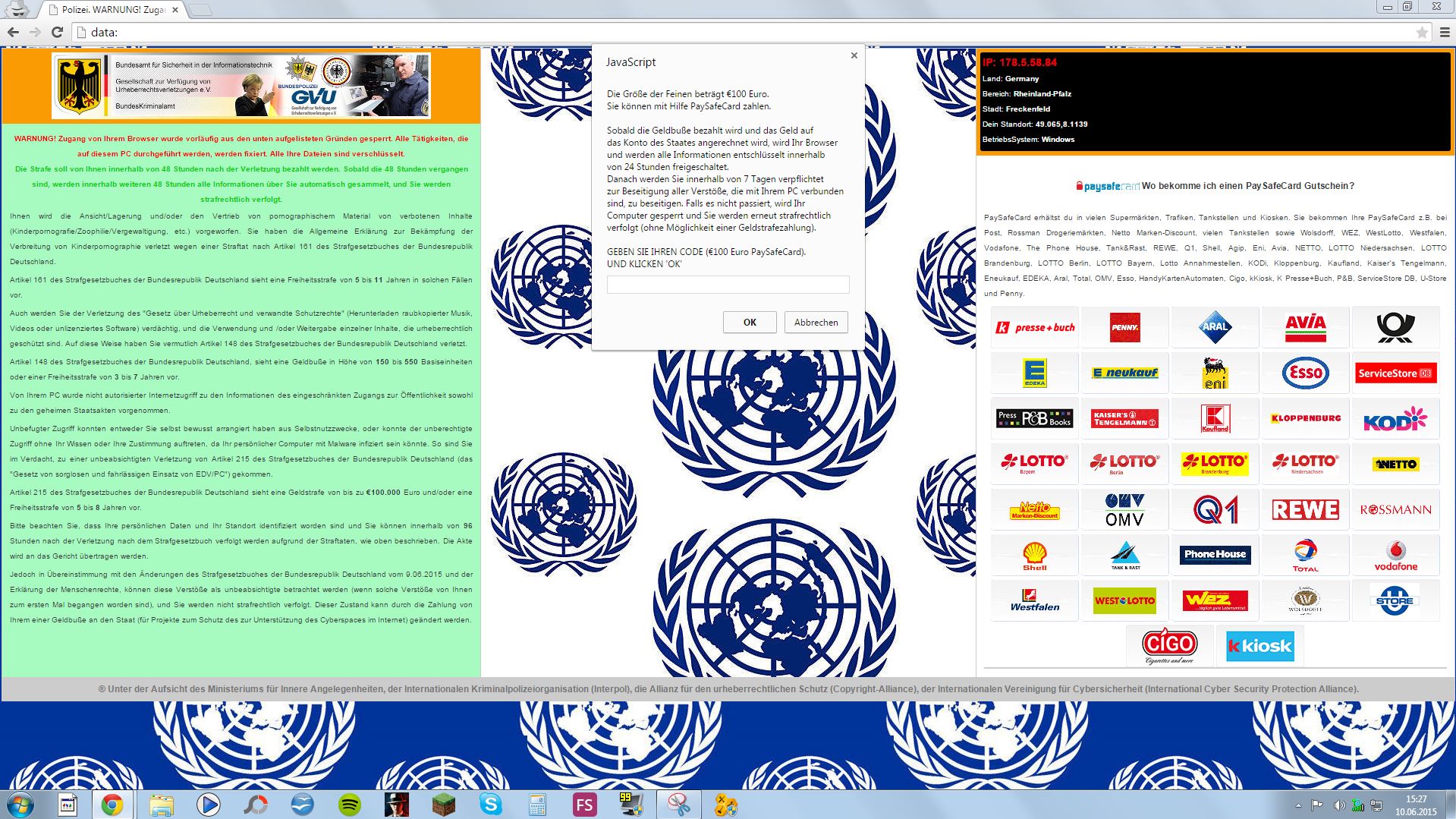The image size is (1456, 819).
Task: Open a new tab with the new-tab button
Action: [x=200, y=10]
